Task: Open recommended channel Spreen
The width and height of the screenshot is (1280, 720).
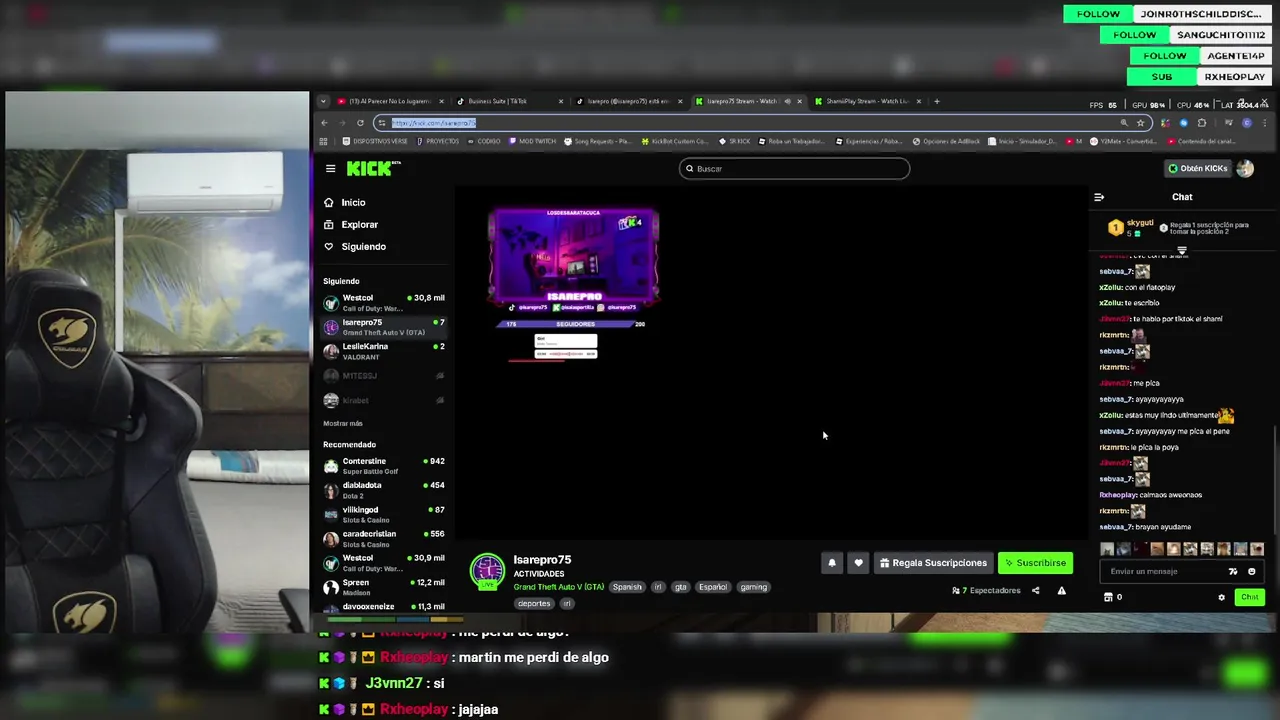Action: tap(384, 587)
